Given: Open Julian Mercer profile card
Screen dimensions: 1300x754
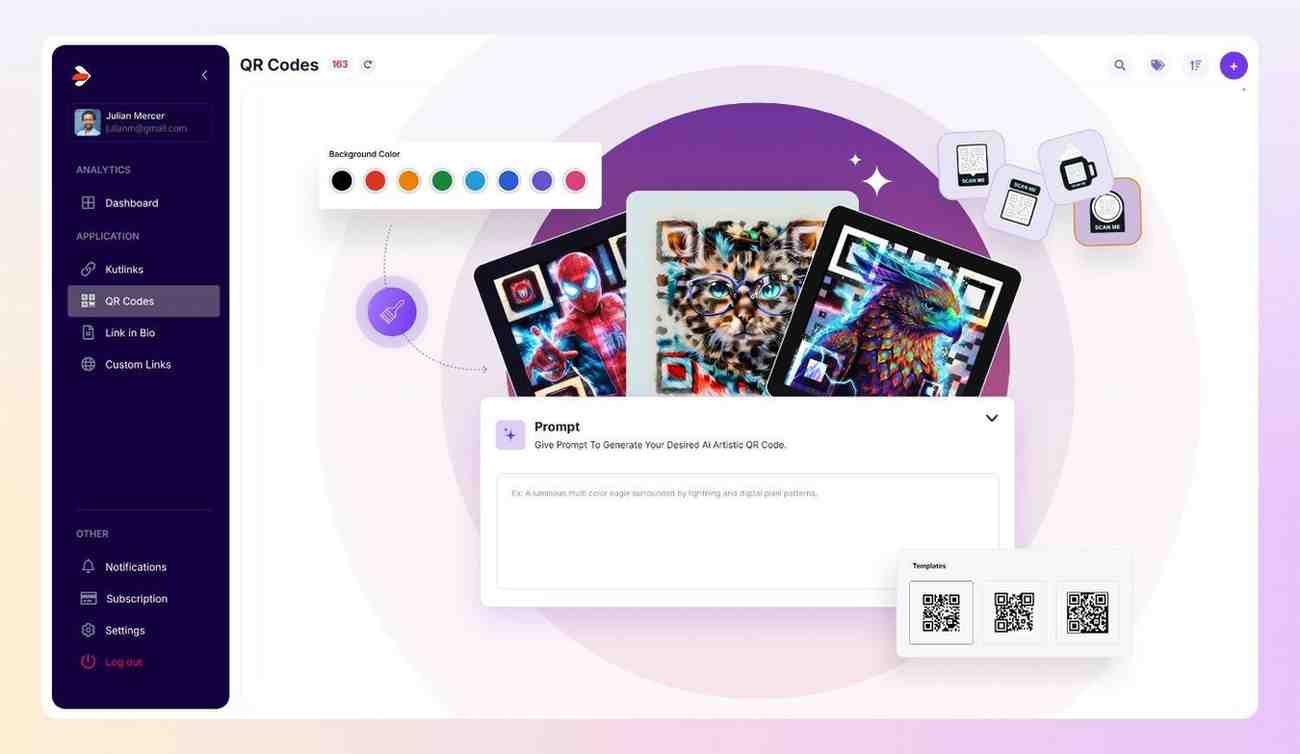Looking at the screenshot, I should [140, 122].
